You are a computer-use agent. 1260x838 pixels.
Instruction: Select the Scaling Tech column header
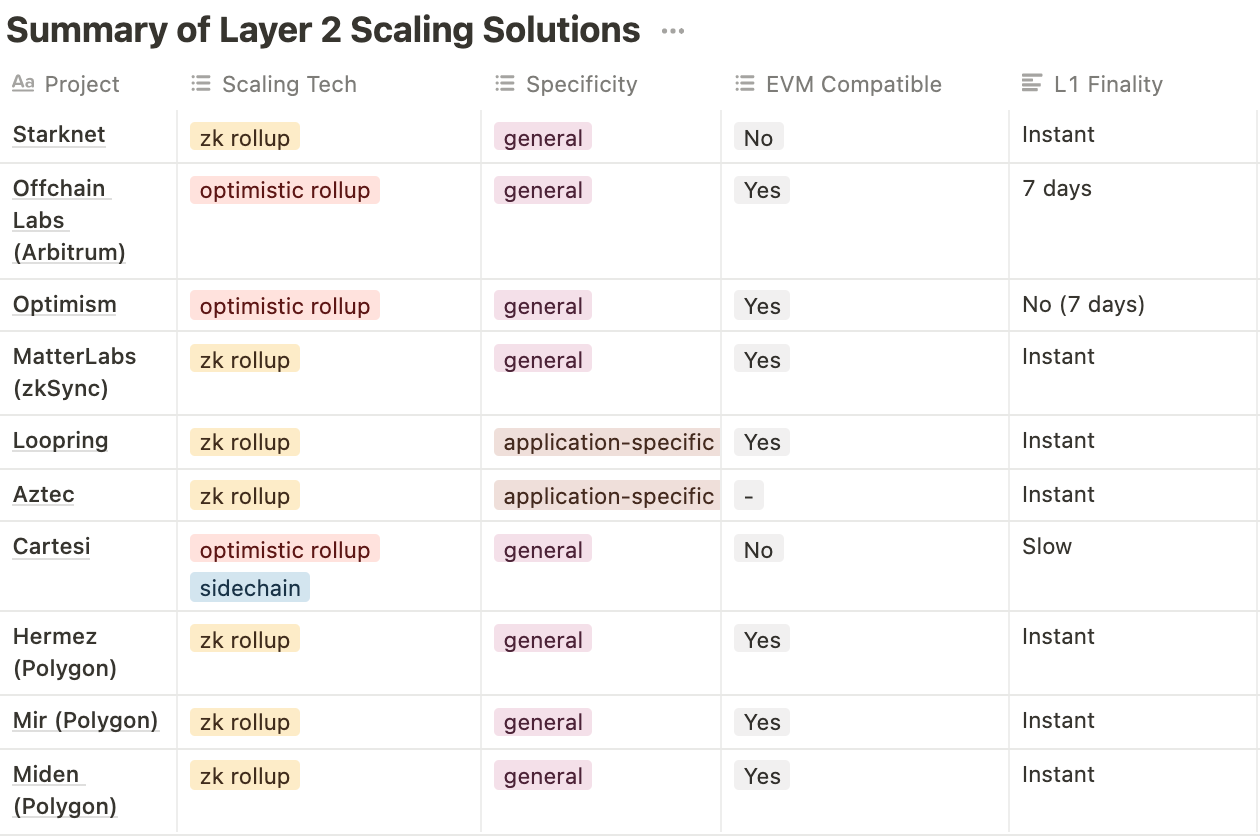point(289,84)
